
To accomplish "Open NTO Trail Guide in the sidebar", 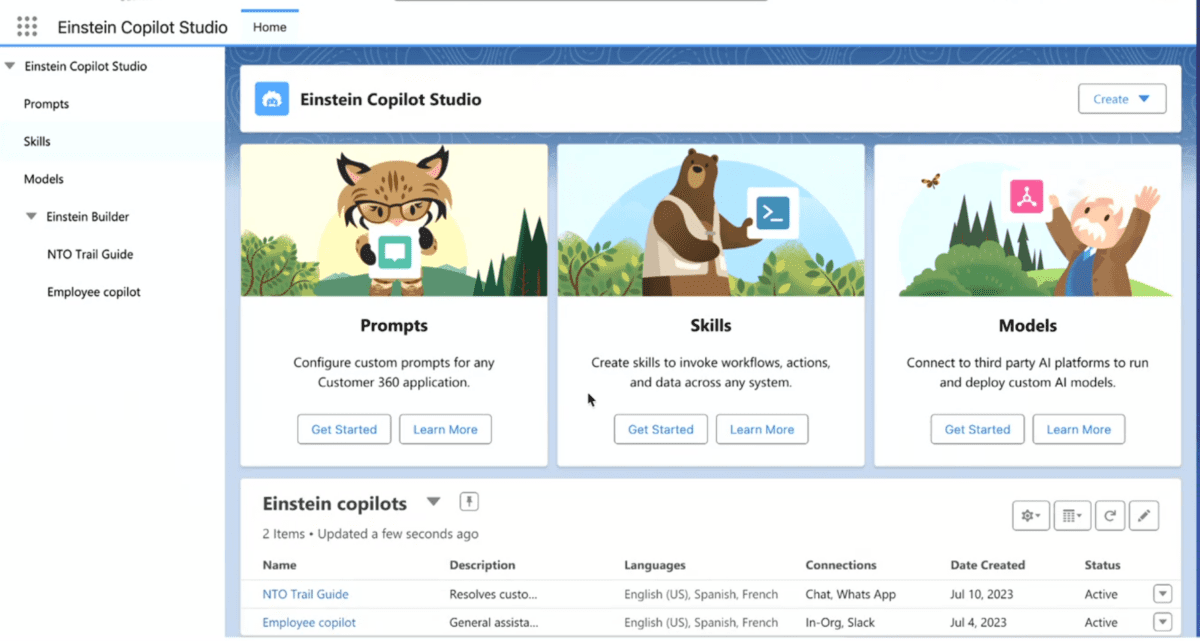I will pos(90,254).
